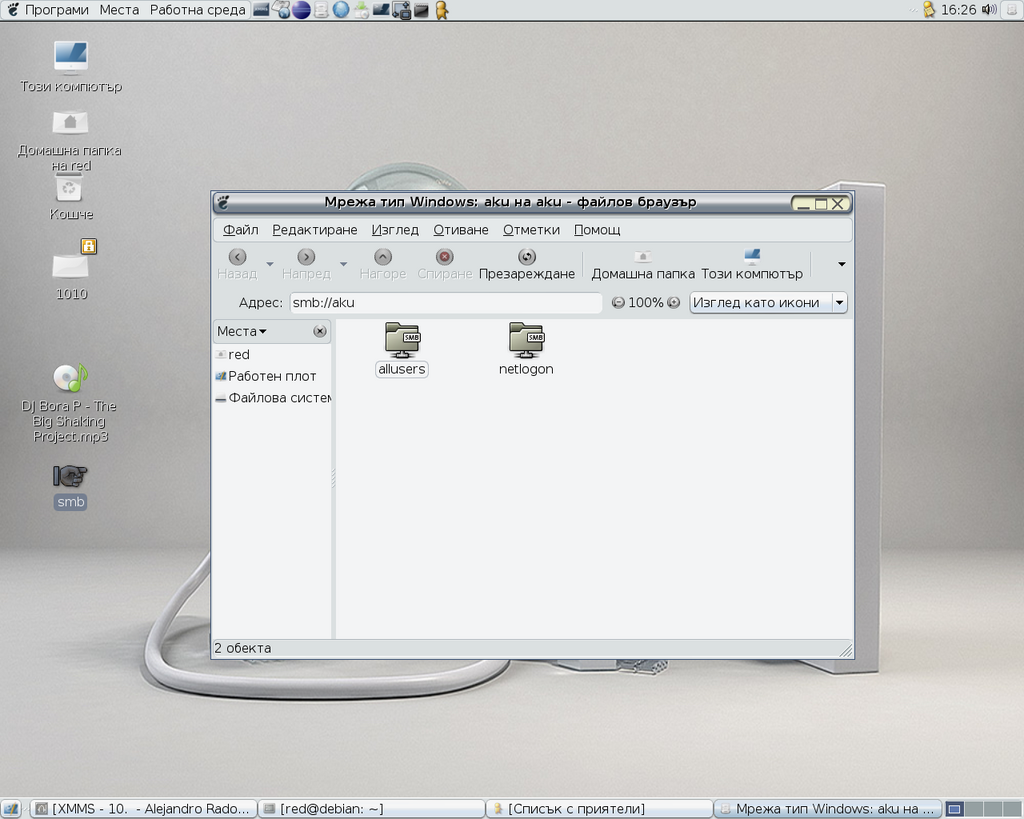Image resolution: width=1024 pixels, height=819 pixels.
Task: Open the allusers SMB share folder
Action: tap(402, 340)
